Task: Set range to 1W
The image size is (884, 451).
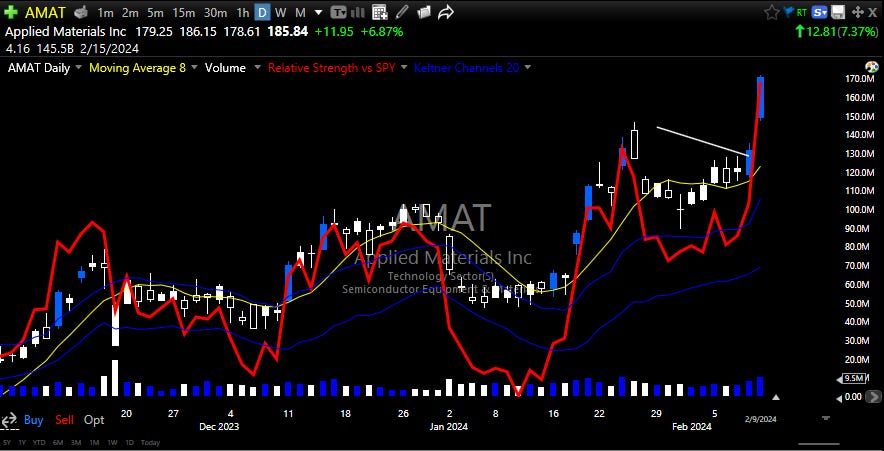Action: [x=112, y=443]
